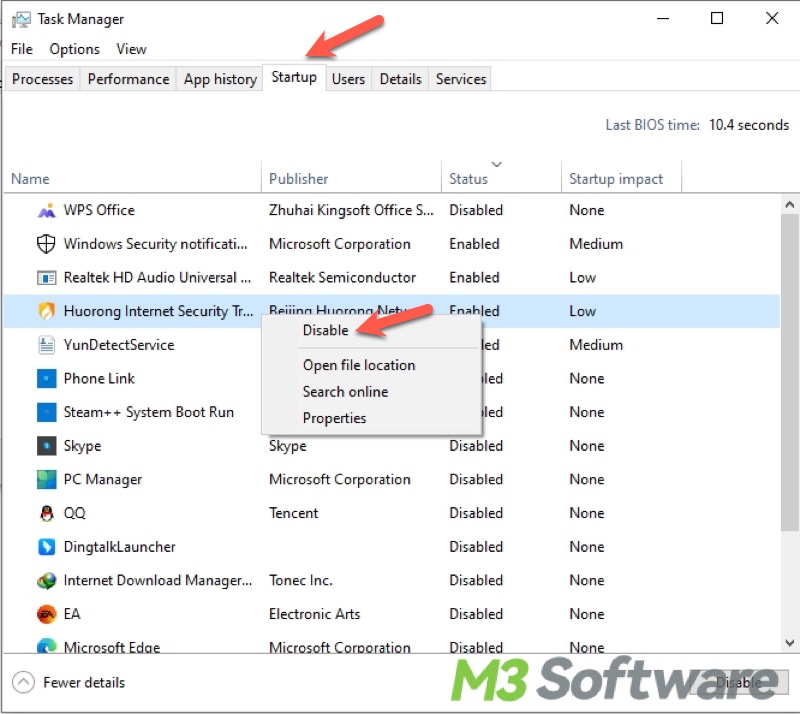
Task: Click the Phone Link icon
Action: point(46,379)
